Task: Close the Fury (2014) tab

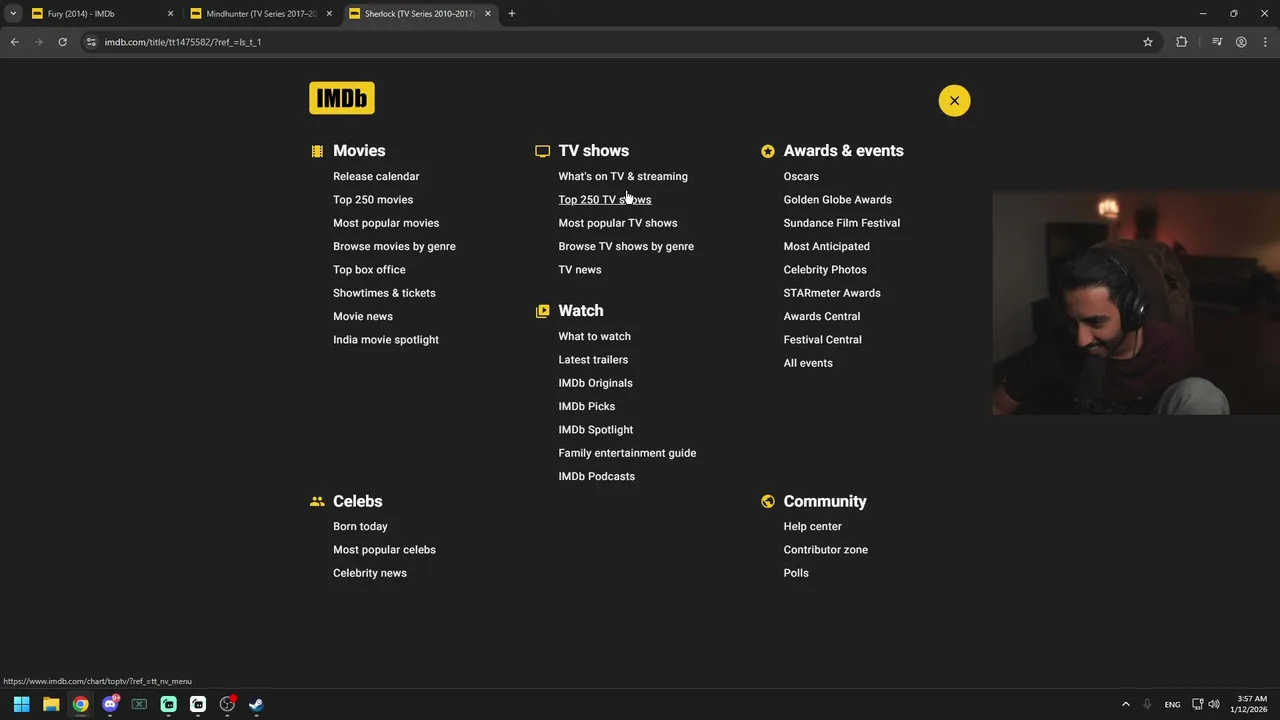Action: pos(170,14)
